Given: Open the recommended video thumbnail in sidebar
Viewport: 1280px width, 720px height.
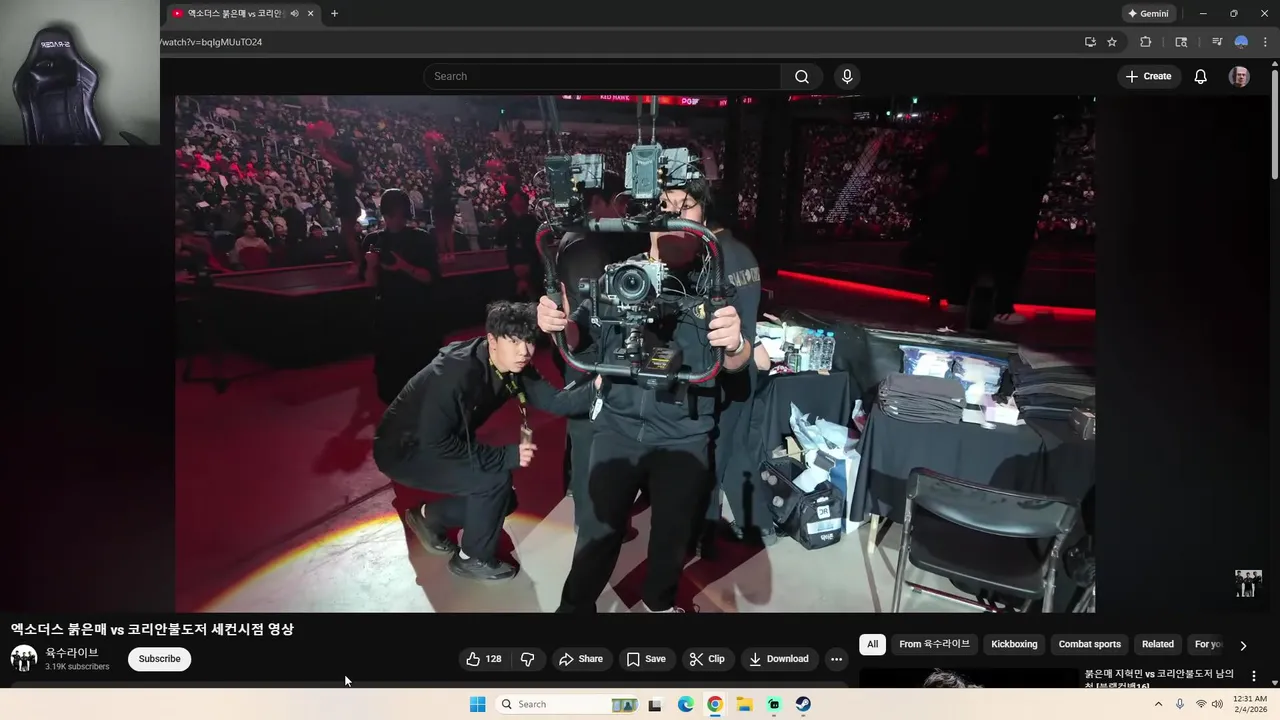Looking at the screenshot, I should tap(967, 679).
